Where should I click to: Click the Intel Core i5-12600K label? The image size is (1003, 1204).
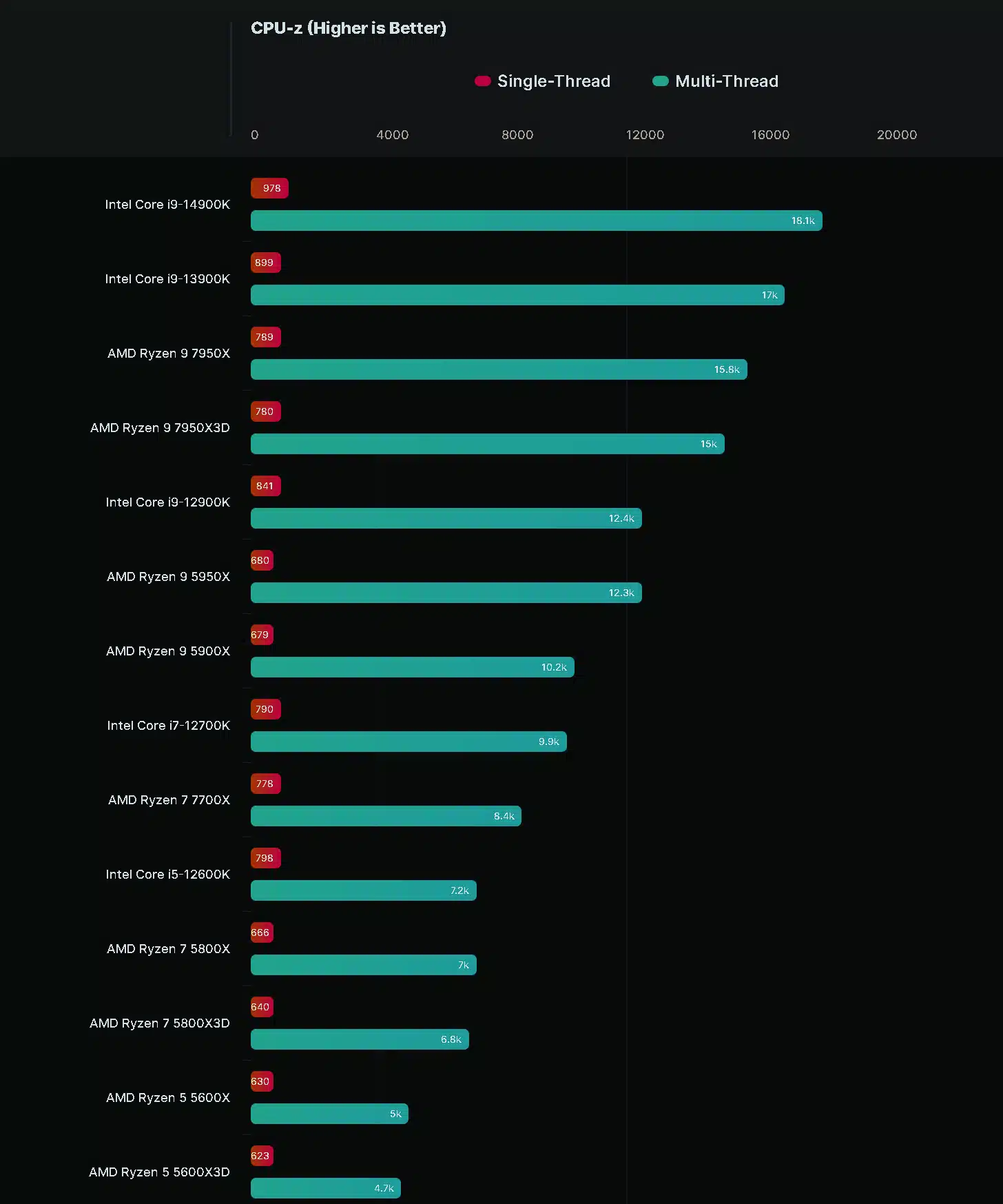(167, 875)
